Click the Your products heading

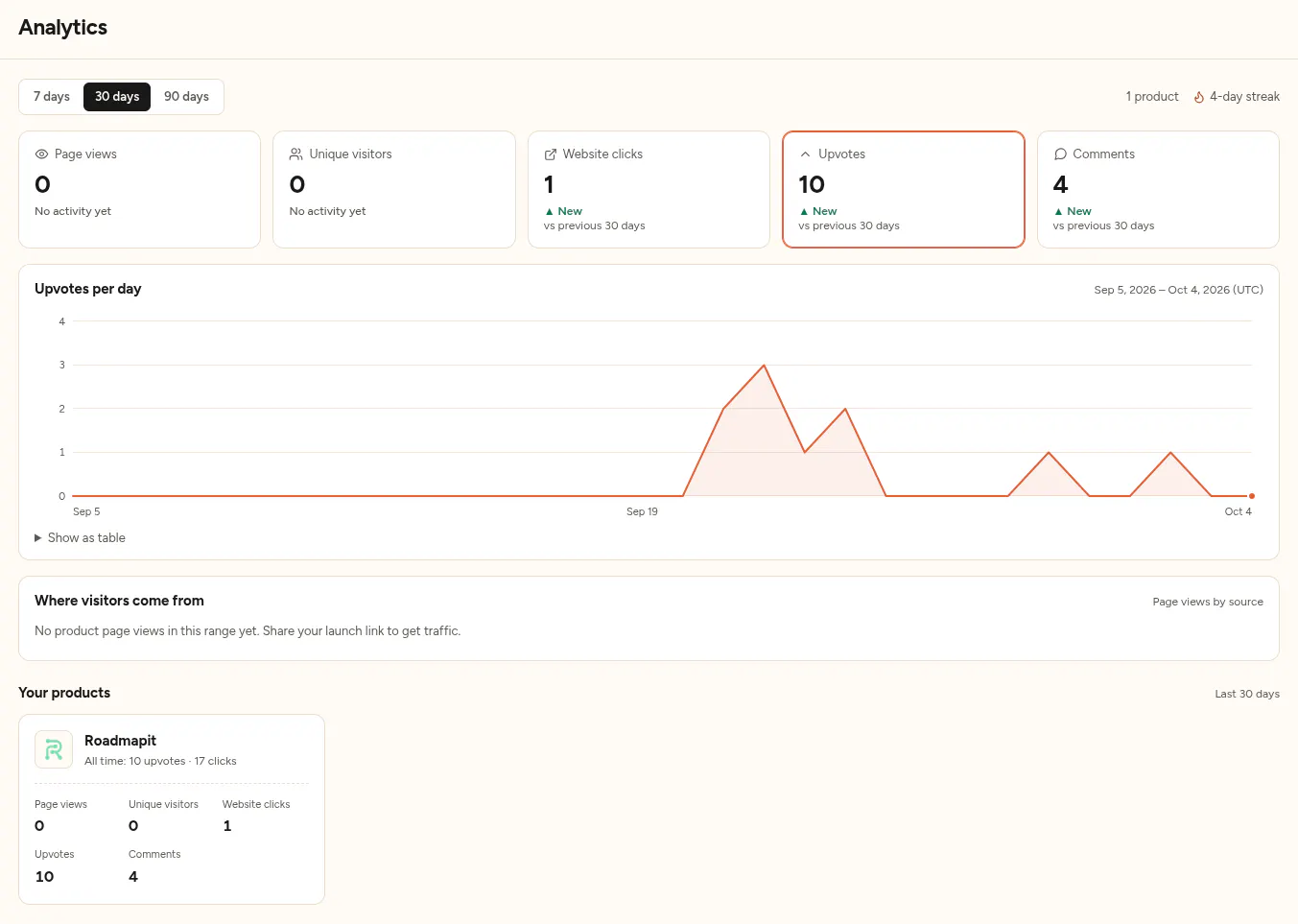[64, 693]
